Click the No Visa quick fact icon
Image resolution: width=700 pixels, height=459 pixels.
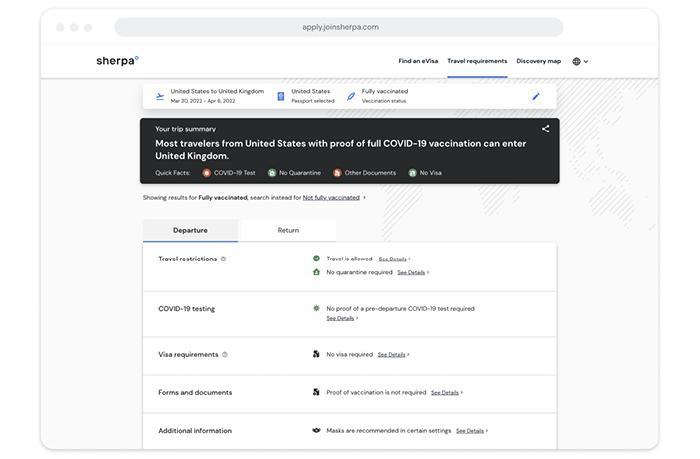pos(412,173)
